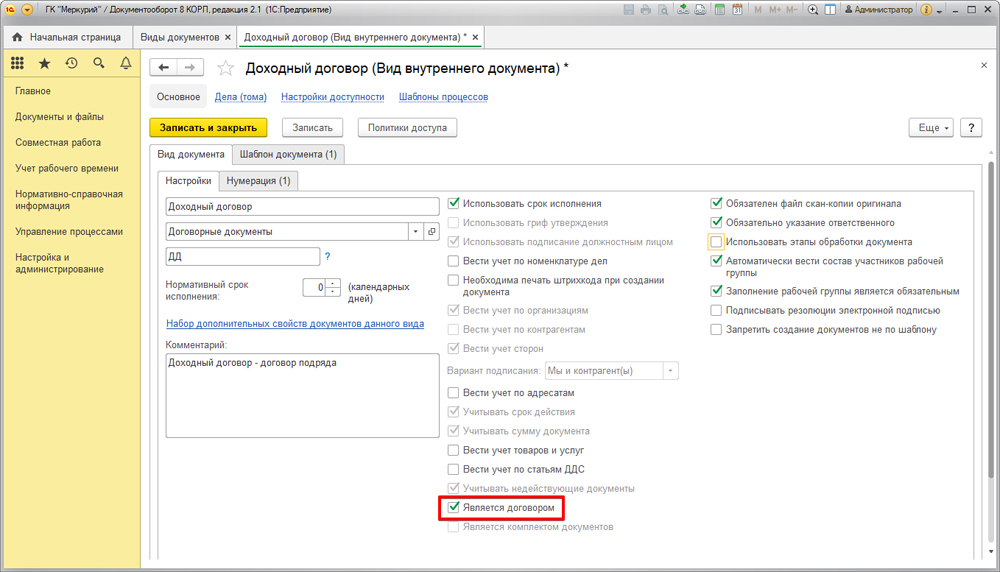Open notifications bell icon

point(125,63)
